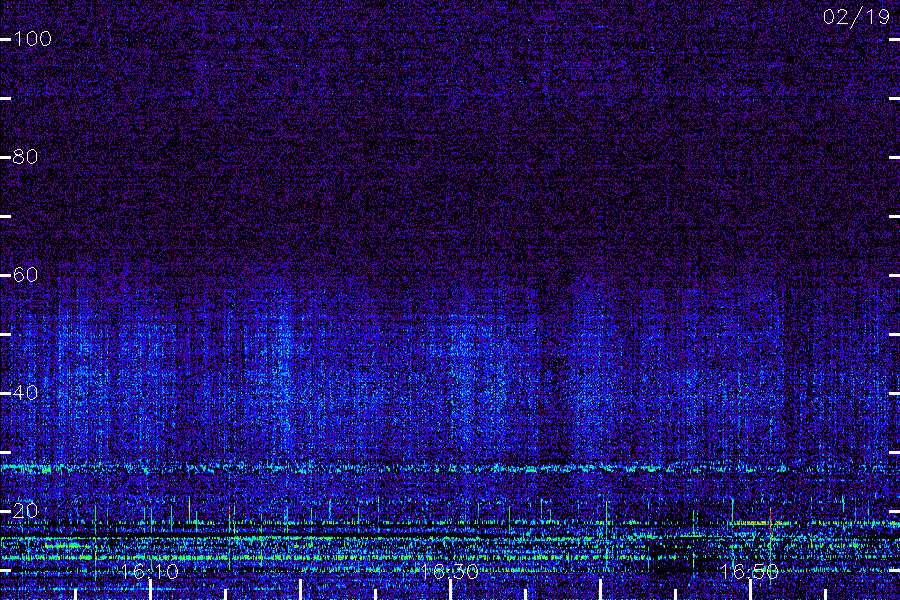This screenshot has height=600, width=900.
Task: Click the 16:50 time axis label
Action: pyautogui.click(x=750, y=571)
